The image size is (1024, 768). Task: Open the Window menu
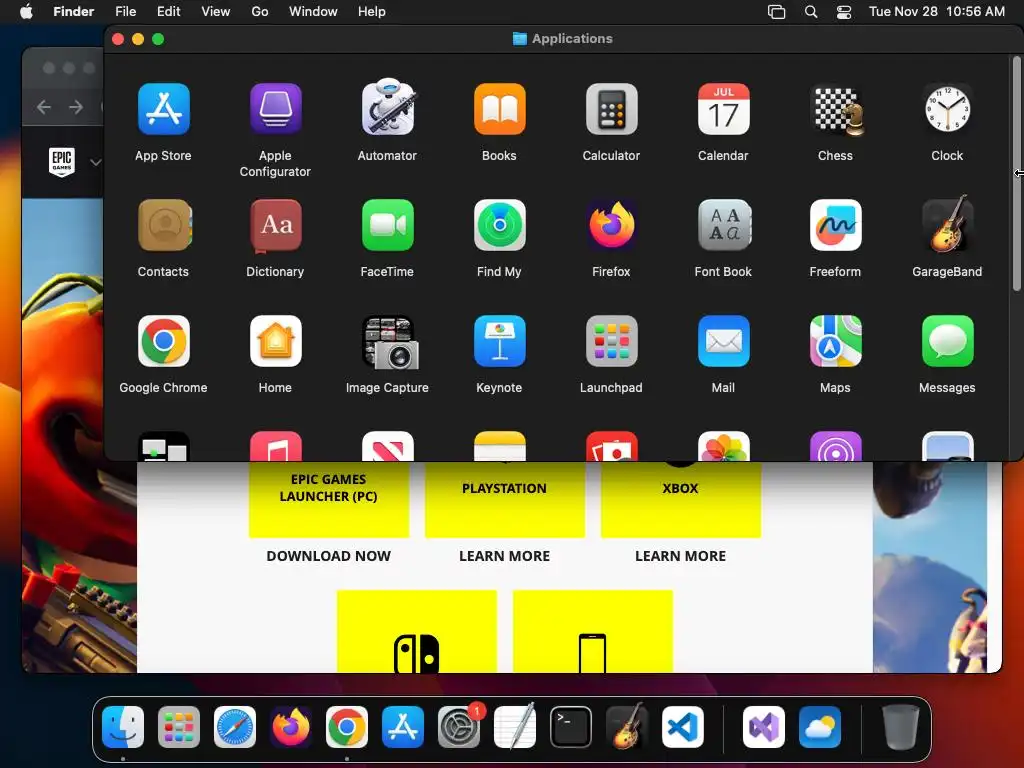pos(313,11)
